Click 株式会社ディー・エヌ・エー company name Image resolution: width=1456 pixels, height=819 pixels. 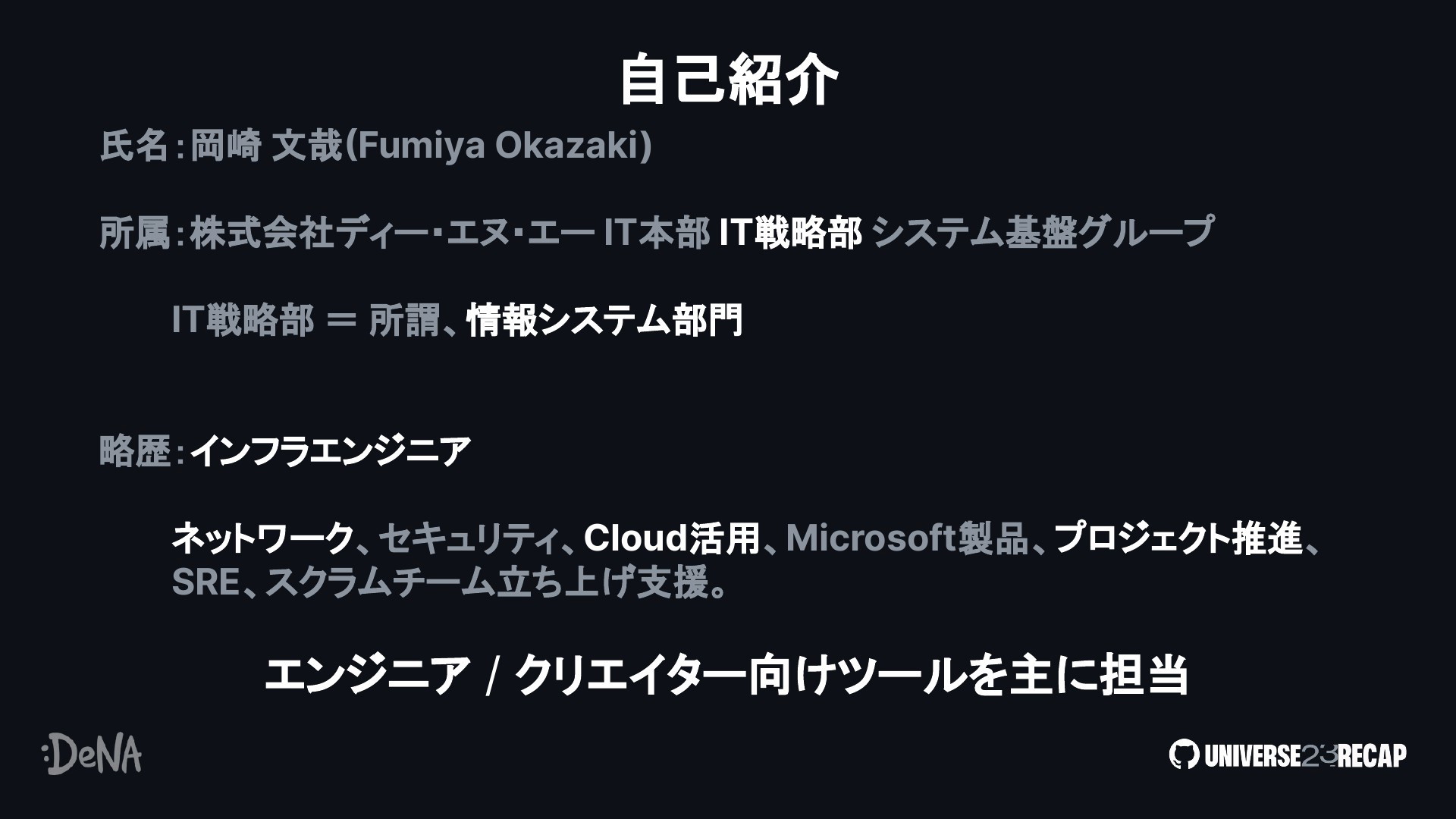pos(391,233)
